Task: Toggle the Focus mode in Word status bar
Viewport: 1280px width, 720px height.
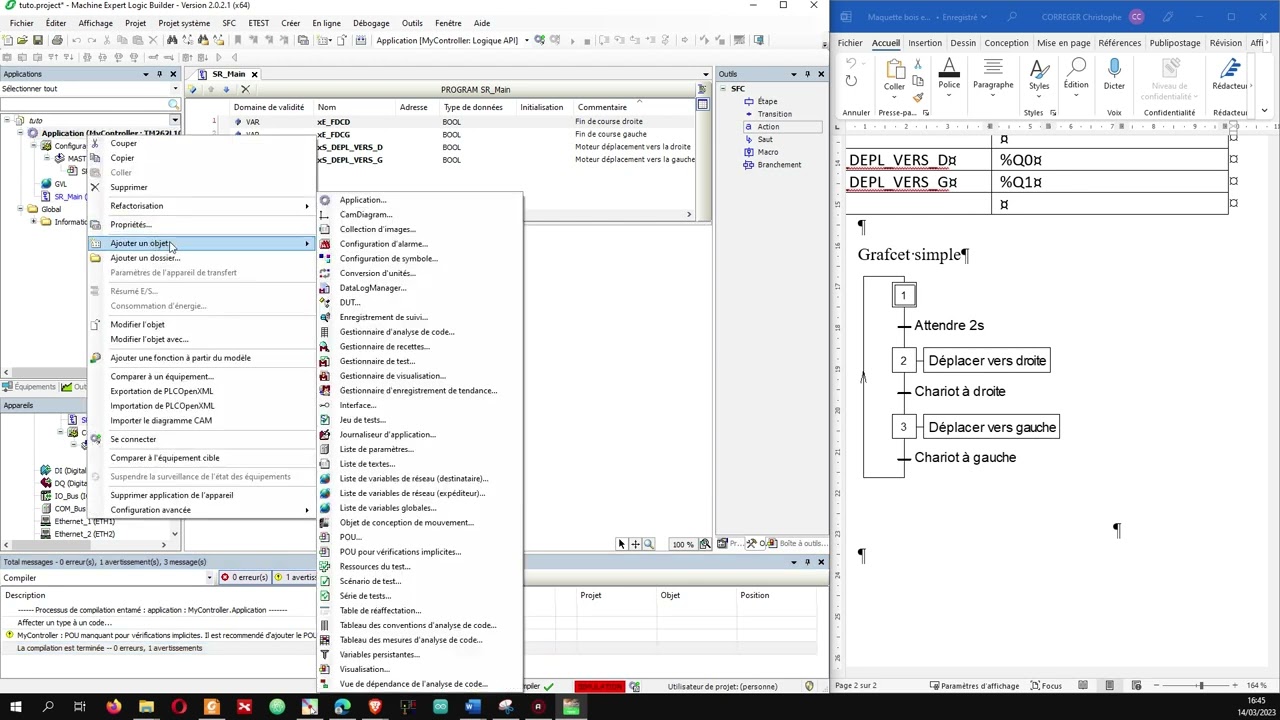Action: click(1044, 686)
